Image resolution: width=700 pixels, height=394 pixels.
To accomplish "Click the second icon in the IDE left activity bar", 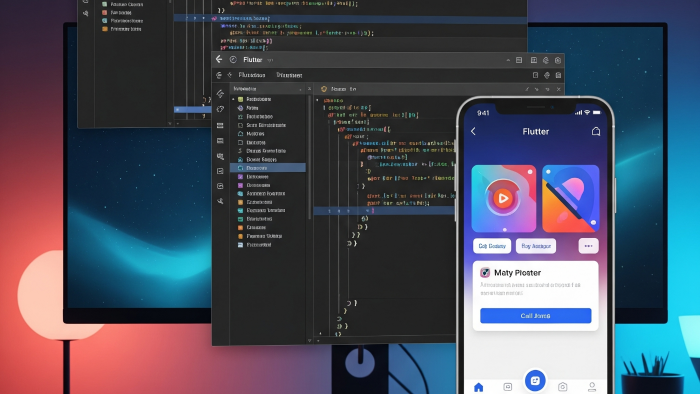I will point(220,109).
